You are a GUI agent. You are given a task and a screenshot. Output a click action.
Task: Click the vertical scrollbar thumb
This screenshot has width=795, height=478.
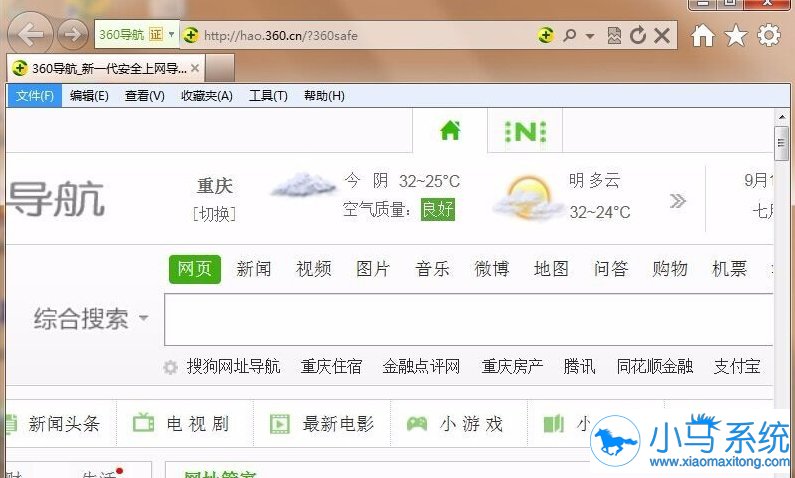point(781,143)
